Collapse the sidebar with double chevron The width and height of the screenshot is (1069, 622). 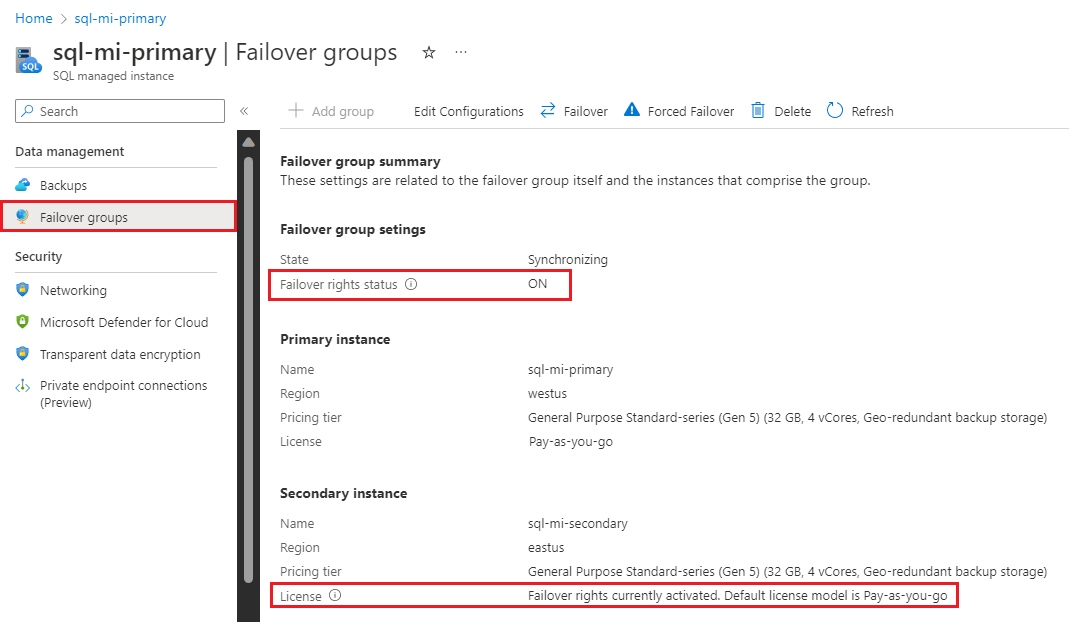[244, 111]
